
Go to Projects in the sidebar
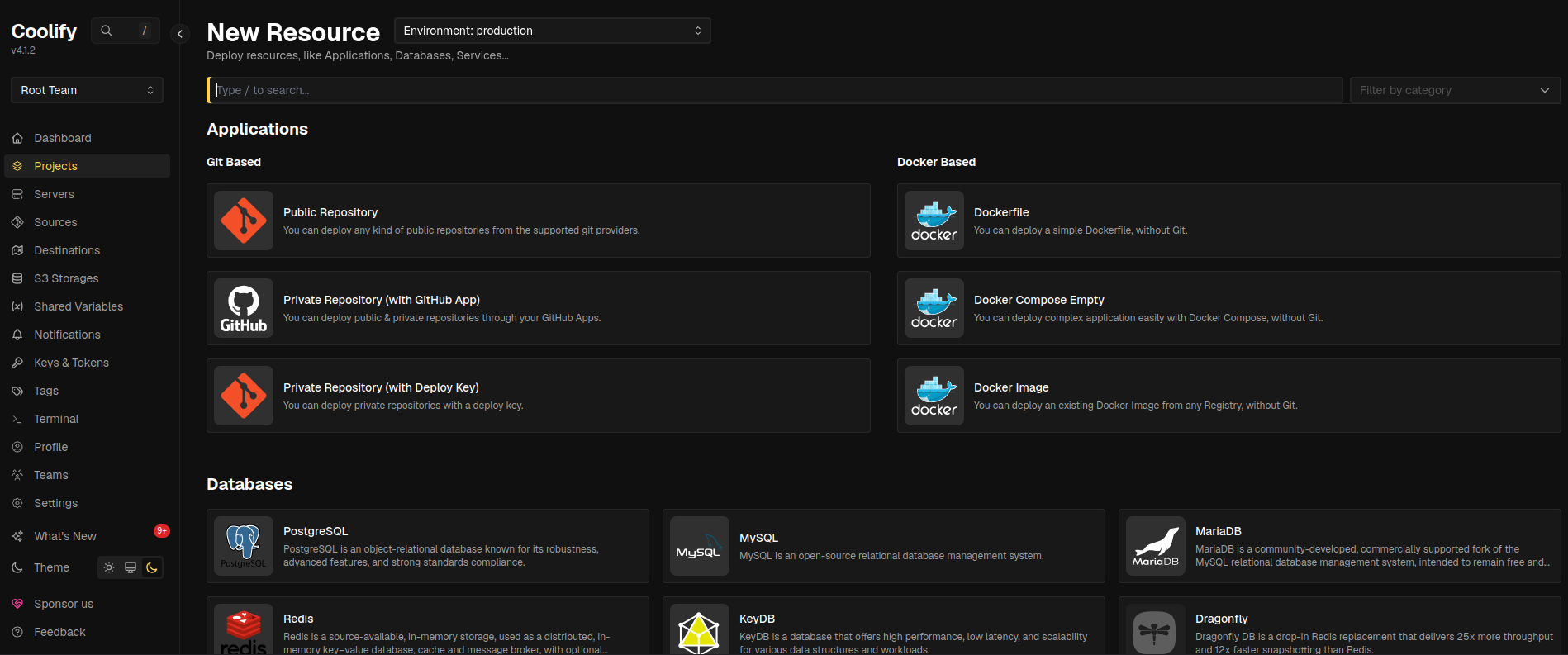[87, 166]
